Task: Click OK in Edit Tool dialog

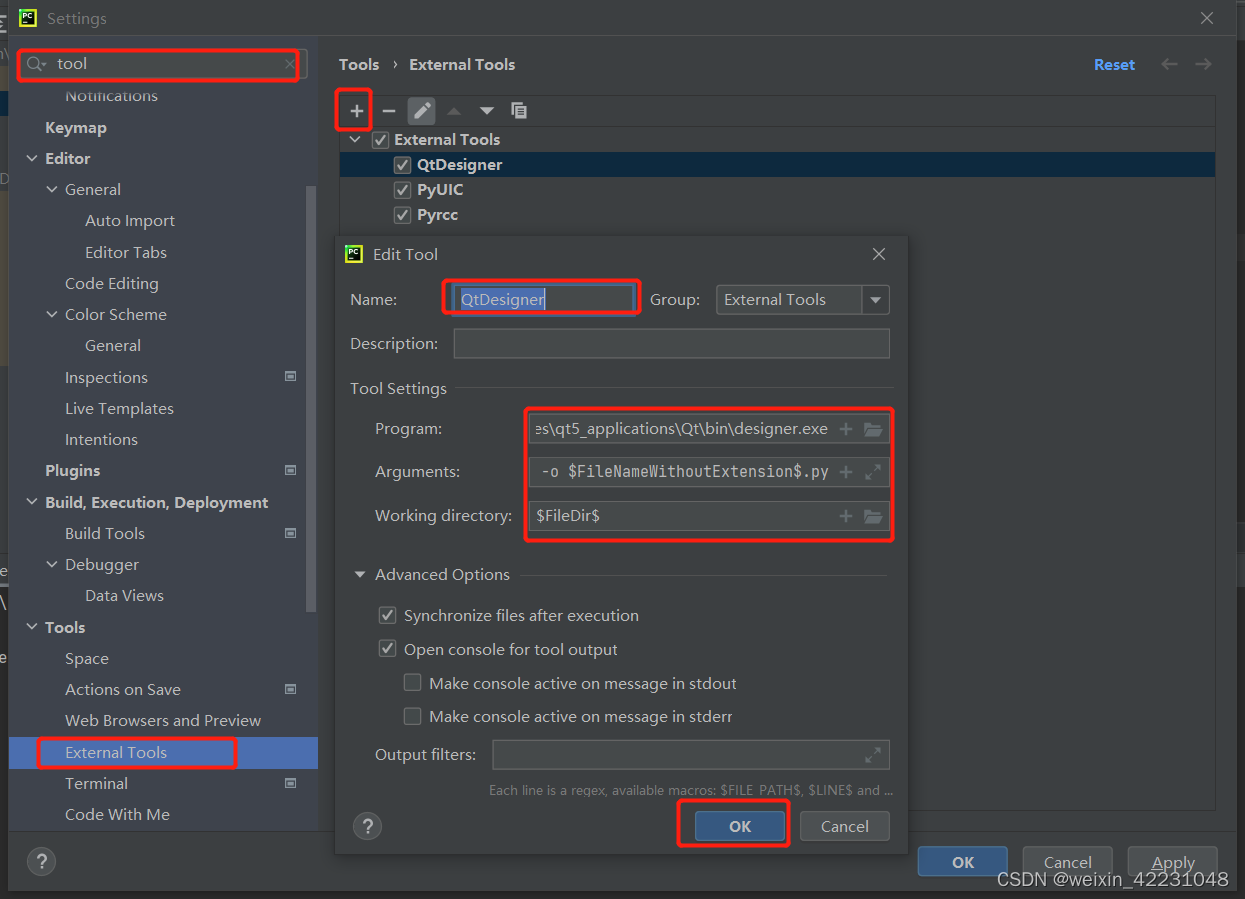Action: pyautogui.click(x=740, y=826)
